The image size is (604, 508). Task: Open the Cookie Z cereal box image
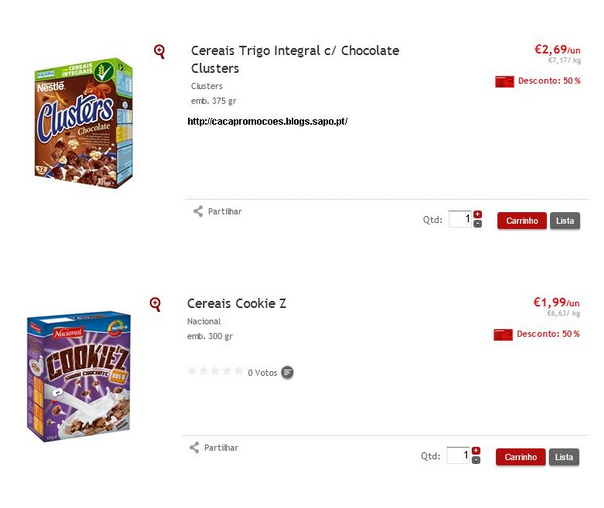(77, 378)
